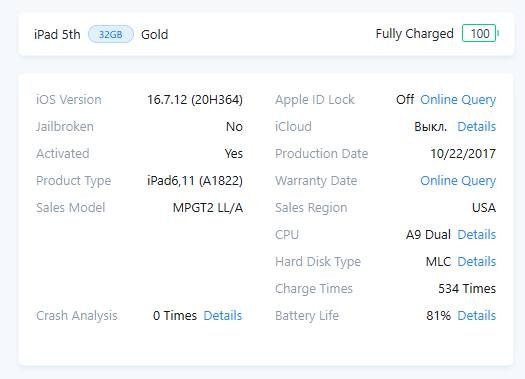Open Details link for Crash Analysis
The height and width of the screenshot is (379, 525).
[223, 316]
